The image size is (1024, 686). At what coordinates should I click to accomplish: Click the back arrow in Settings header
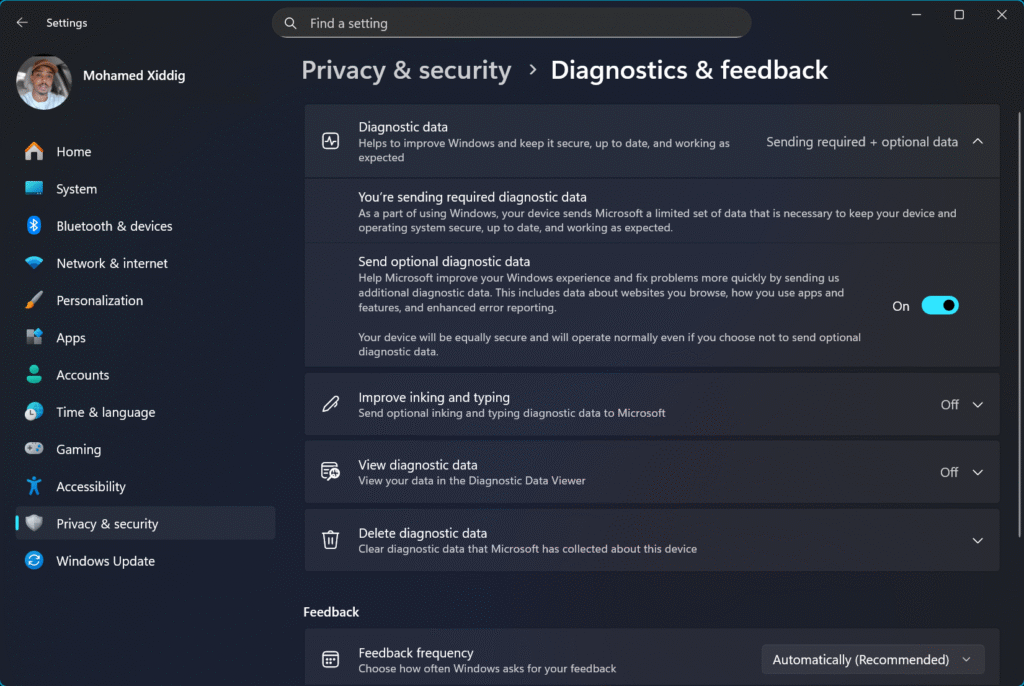22,23
